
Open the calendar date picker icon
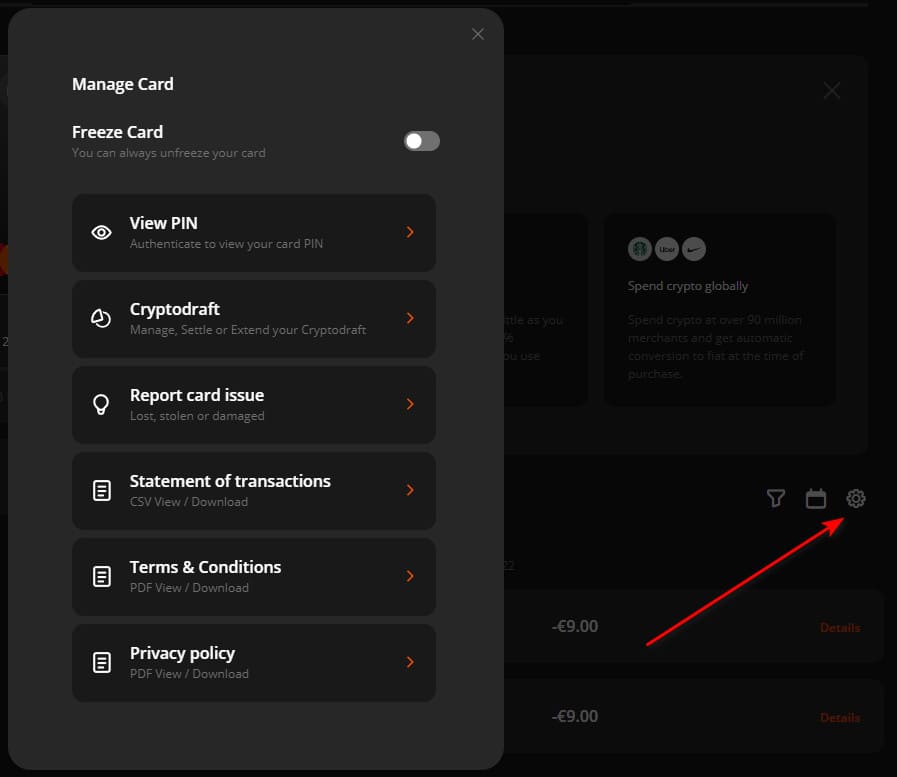coord(816,498)
